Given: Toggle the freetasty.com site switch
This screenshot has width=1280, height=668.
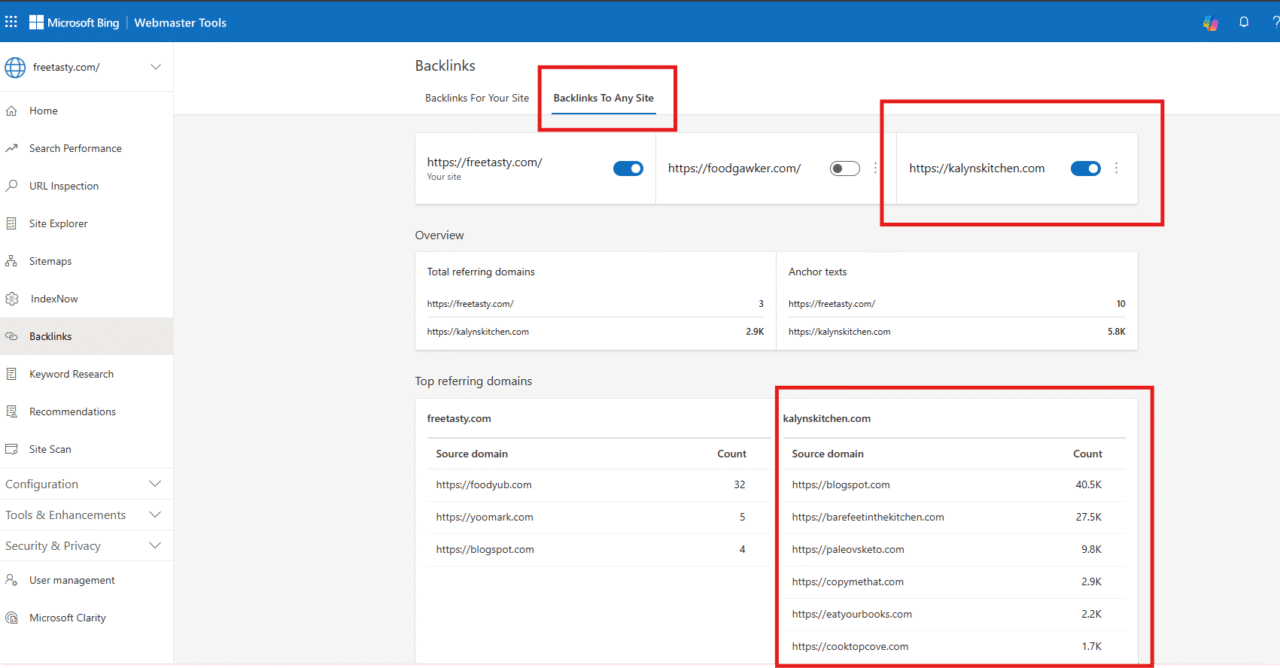Looking at the screenshot, I should click(628, 168).
